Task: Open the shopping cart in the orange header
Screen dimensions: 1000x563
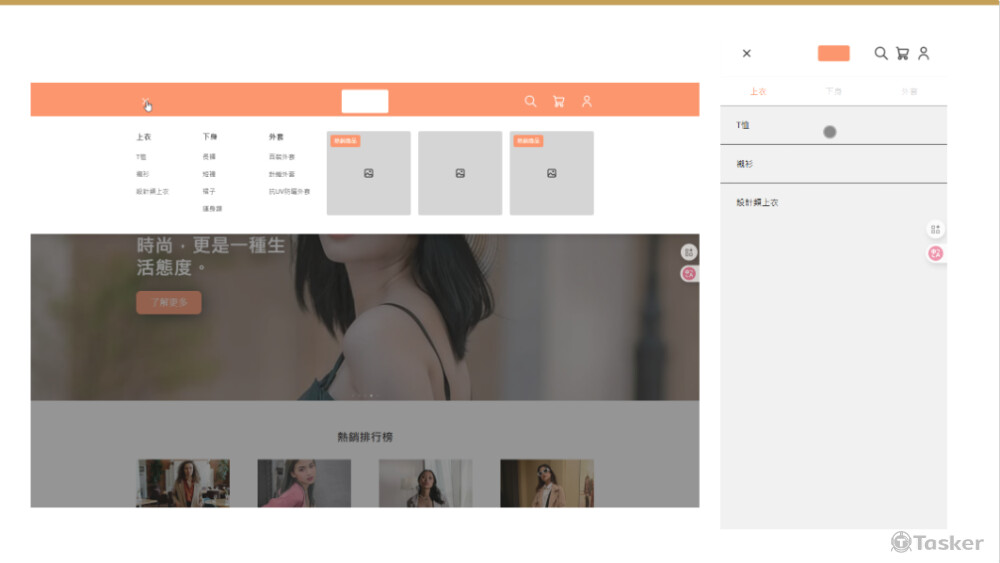Action: coord(558,101)
